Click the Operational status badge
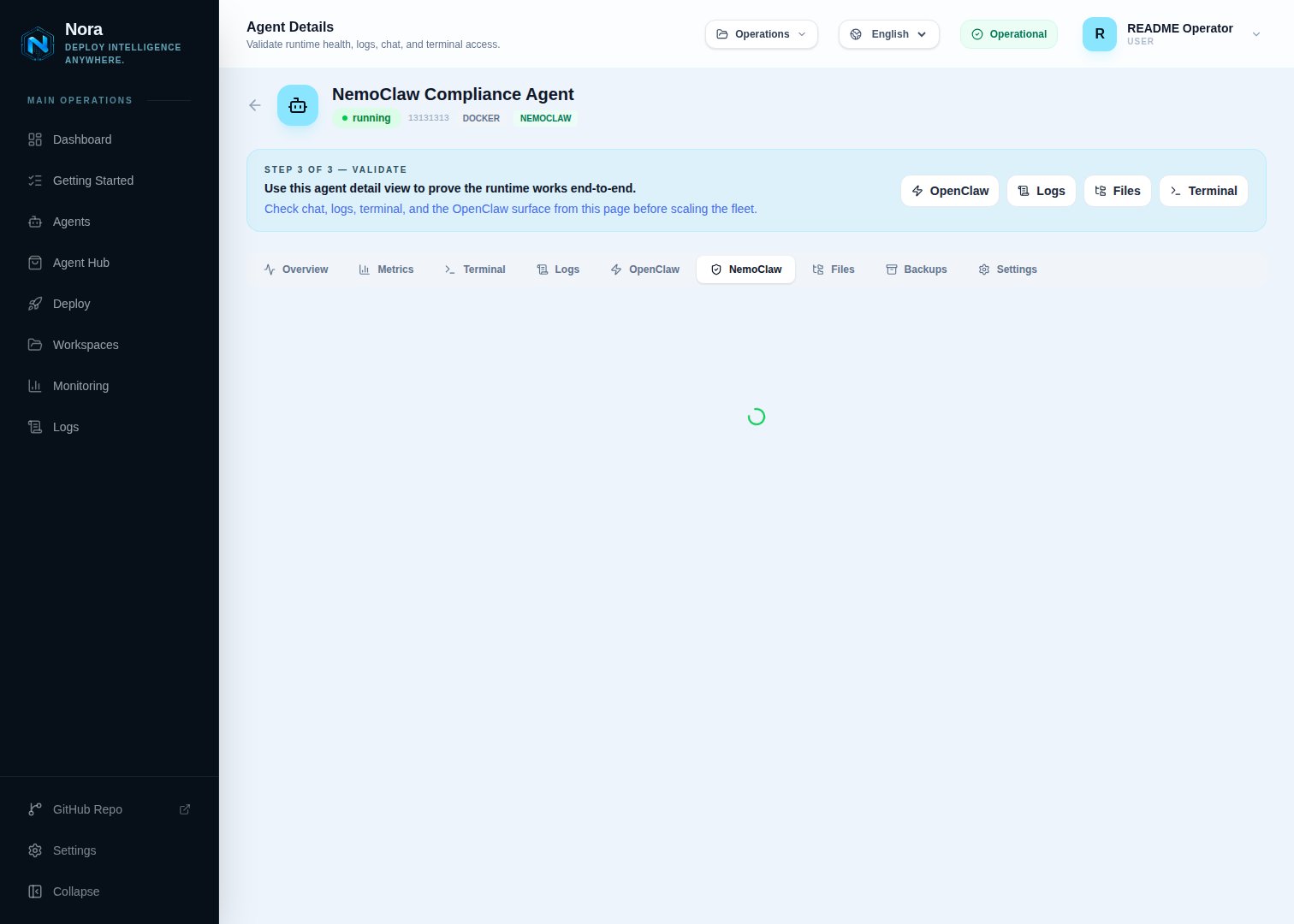Image resolution: width=1294 pixels, height=924 pixels. click(1009, 34)
